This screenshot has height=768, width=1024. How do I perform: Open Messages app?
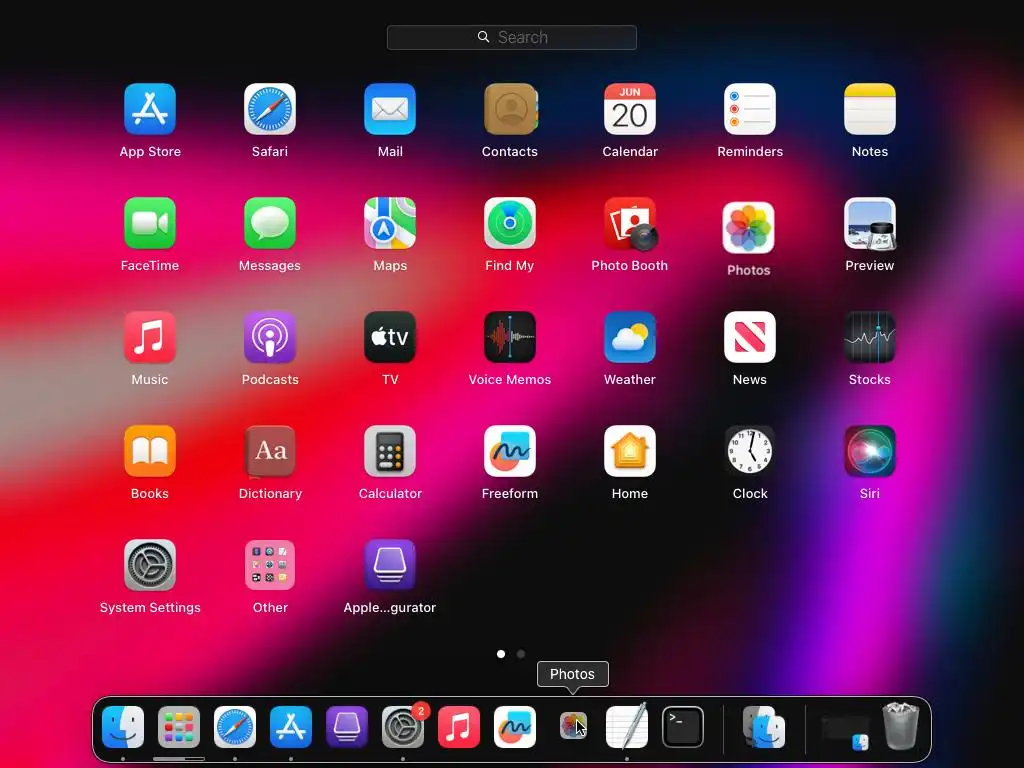tap(270, 223)
